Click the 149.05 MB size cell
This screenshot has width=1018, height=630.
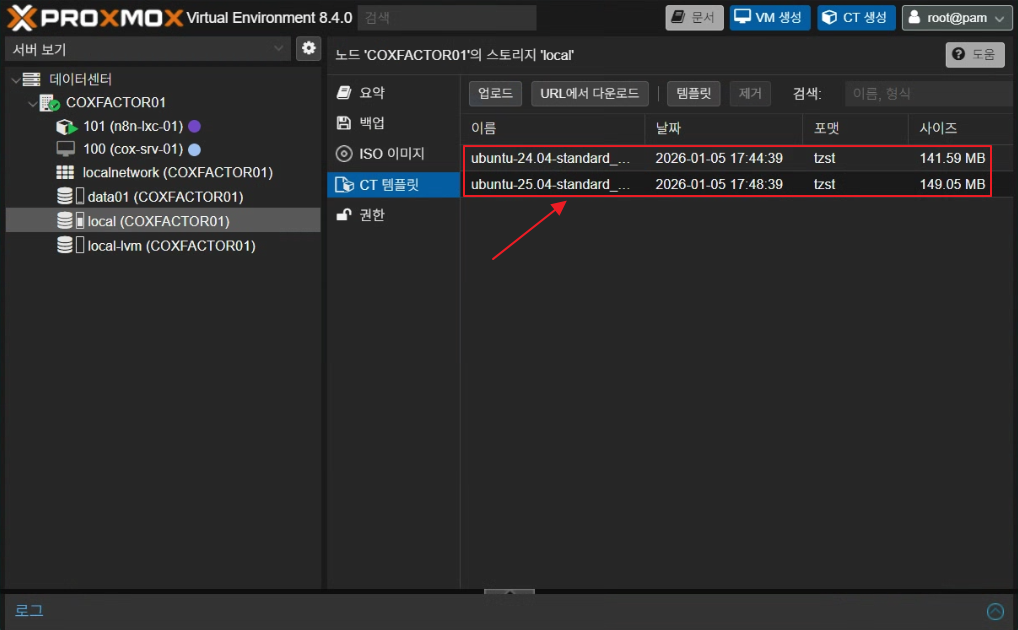[952, 184]
